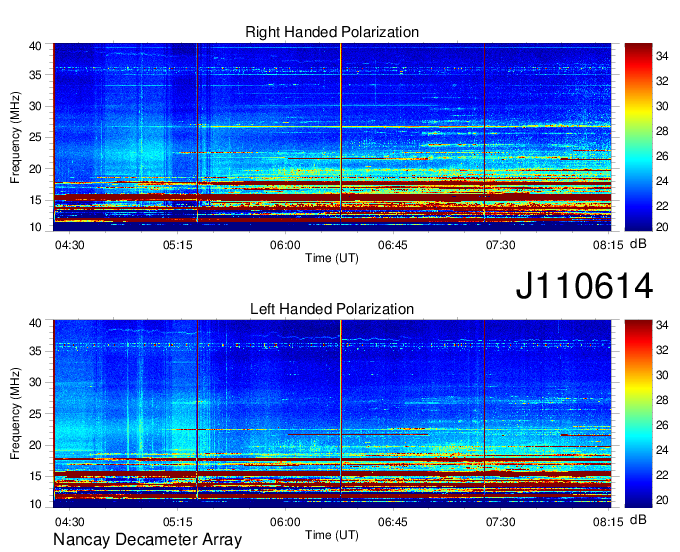Click the Right Handed spectrogram image
680x552 pixels.
(x=332, y=137)
